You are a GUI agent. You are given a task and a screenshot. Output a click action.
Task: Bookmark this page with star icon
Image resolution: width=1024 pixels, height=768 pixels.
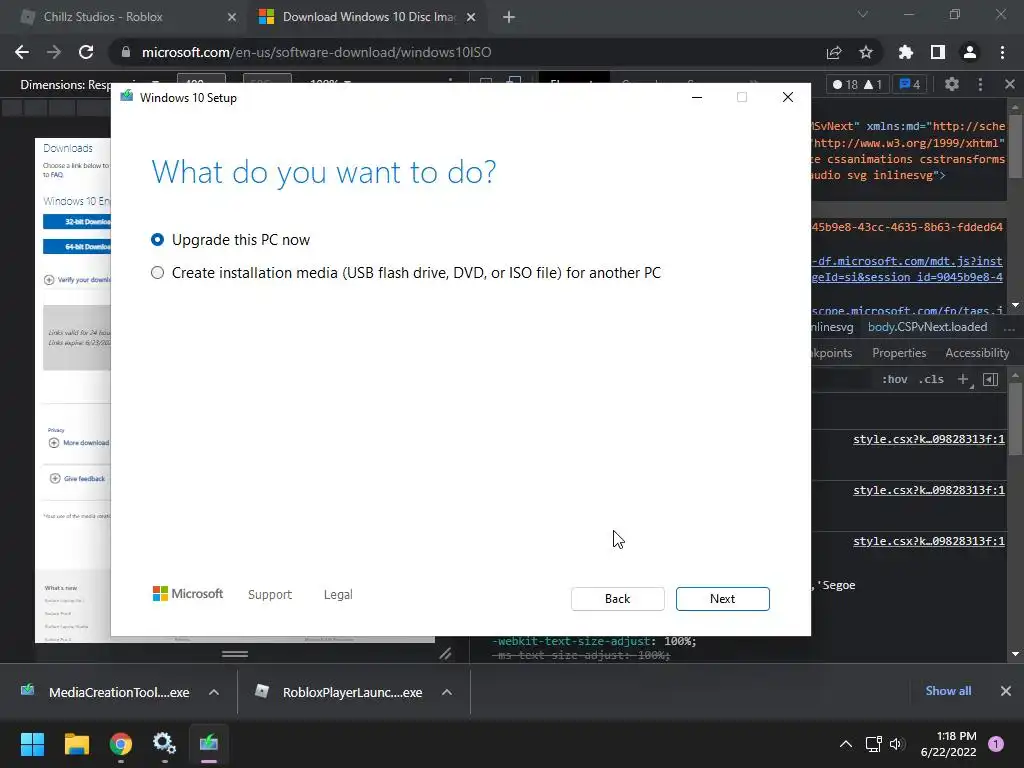(x=865, y=52)
